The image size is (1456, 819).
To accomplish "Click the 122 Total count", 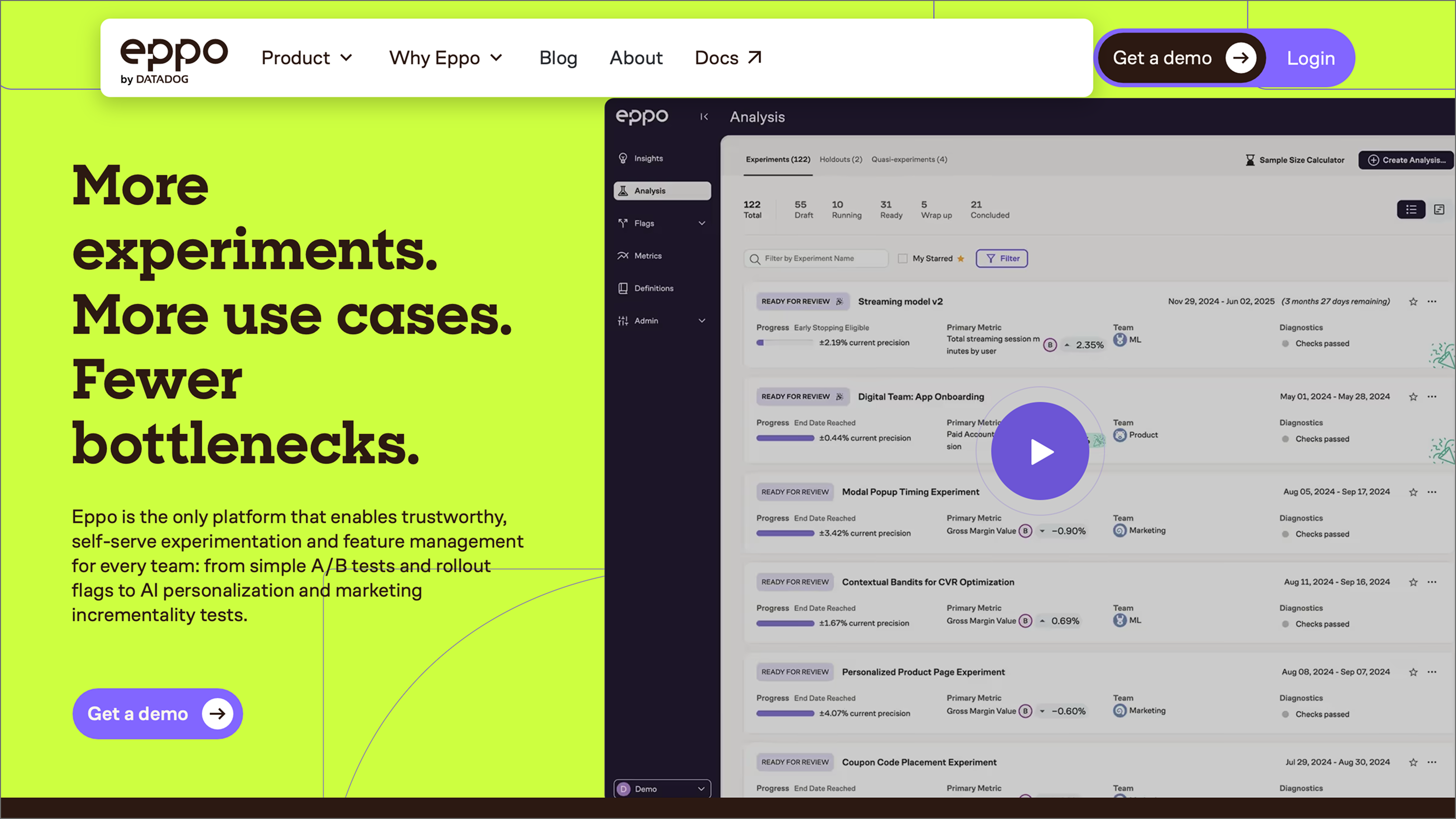I will [x=752, y=209].
